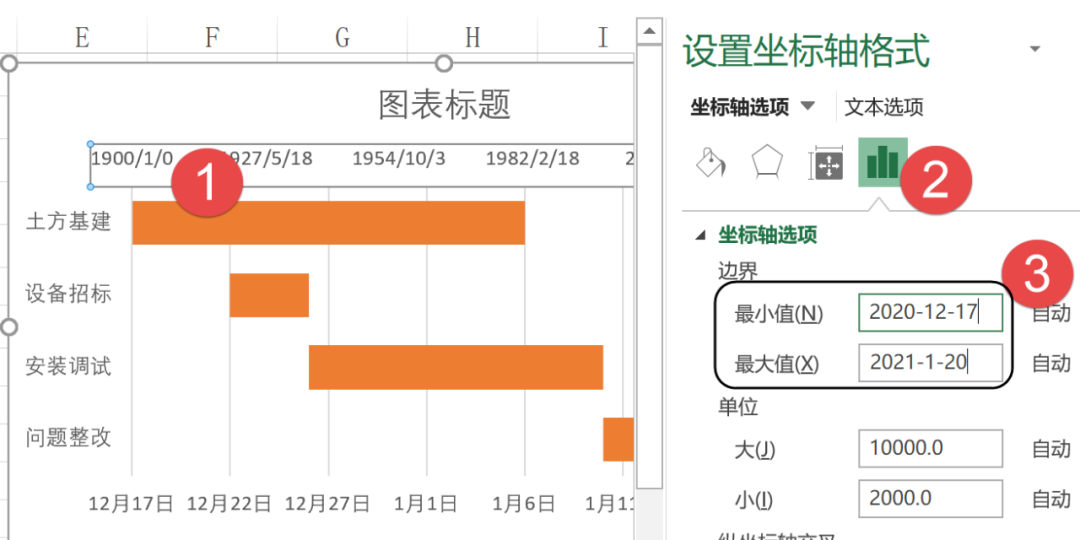Click 自动 button beside 最小值
This screenshot has height=540, width=1080.
pyautogui.click(x=1052, y=313)
